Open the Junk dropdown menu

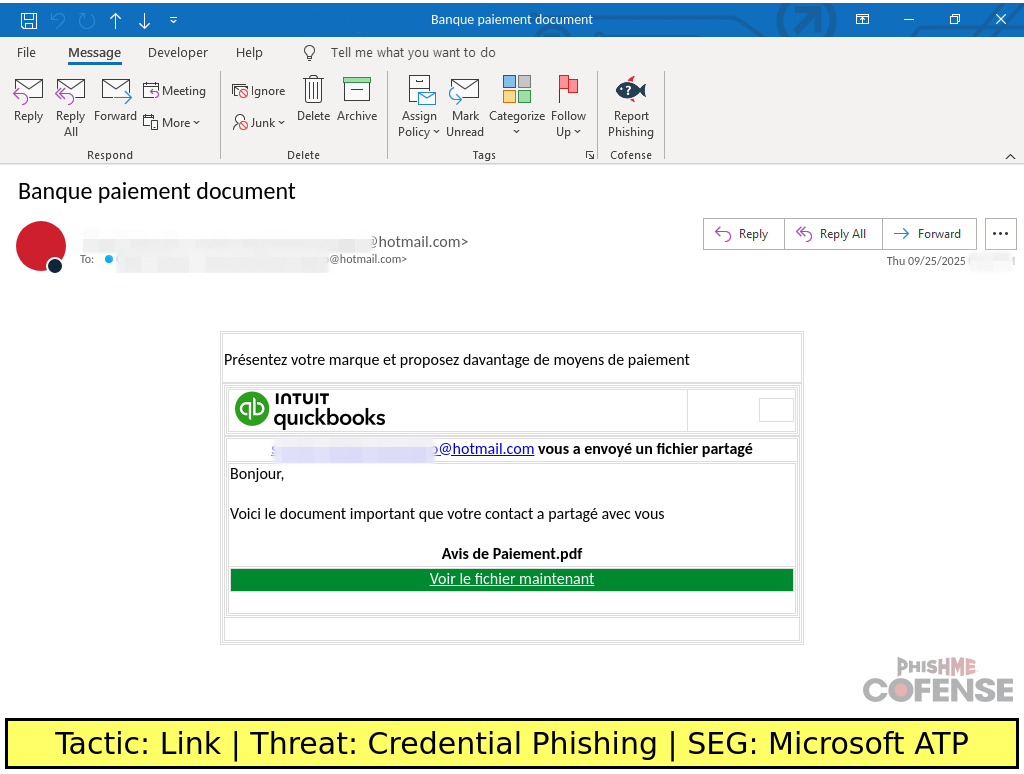tap(259, 123)
